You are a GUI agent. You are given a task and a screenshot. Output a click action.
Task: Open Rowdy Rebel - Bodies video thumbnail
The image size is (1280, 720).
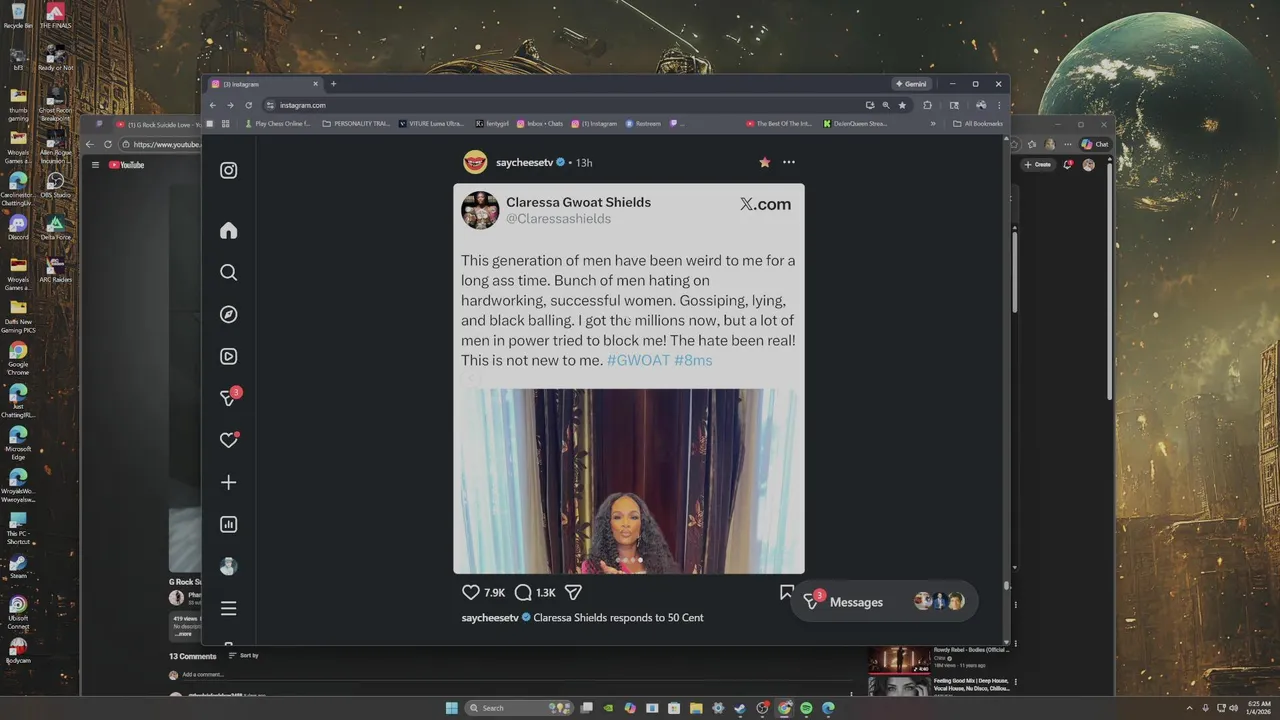[x=899, y=659]
